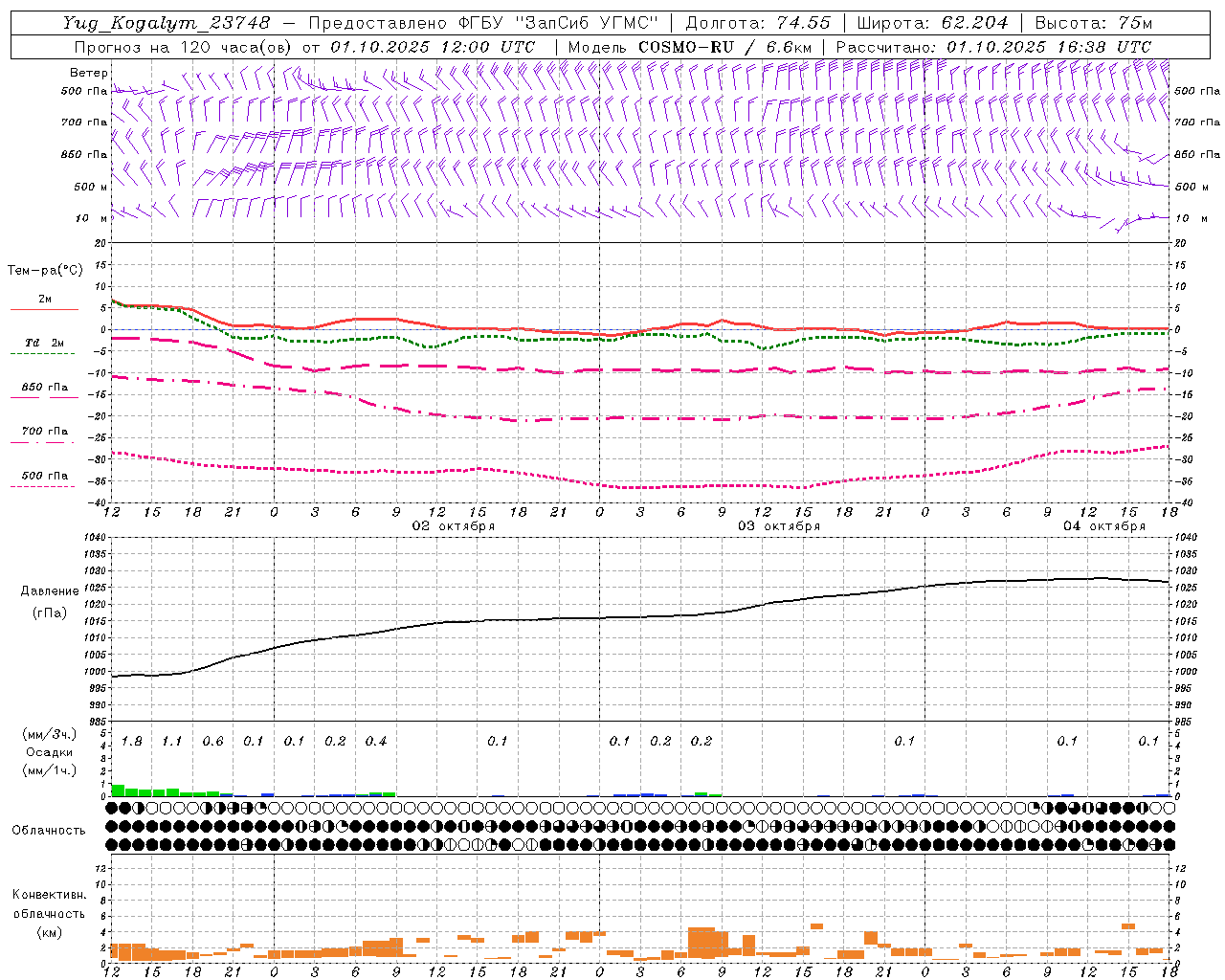Click the 03 октября date label
Viewport: 1225px width, 980px height.
tap(779, 526)
